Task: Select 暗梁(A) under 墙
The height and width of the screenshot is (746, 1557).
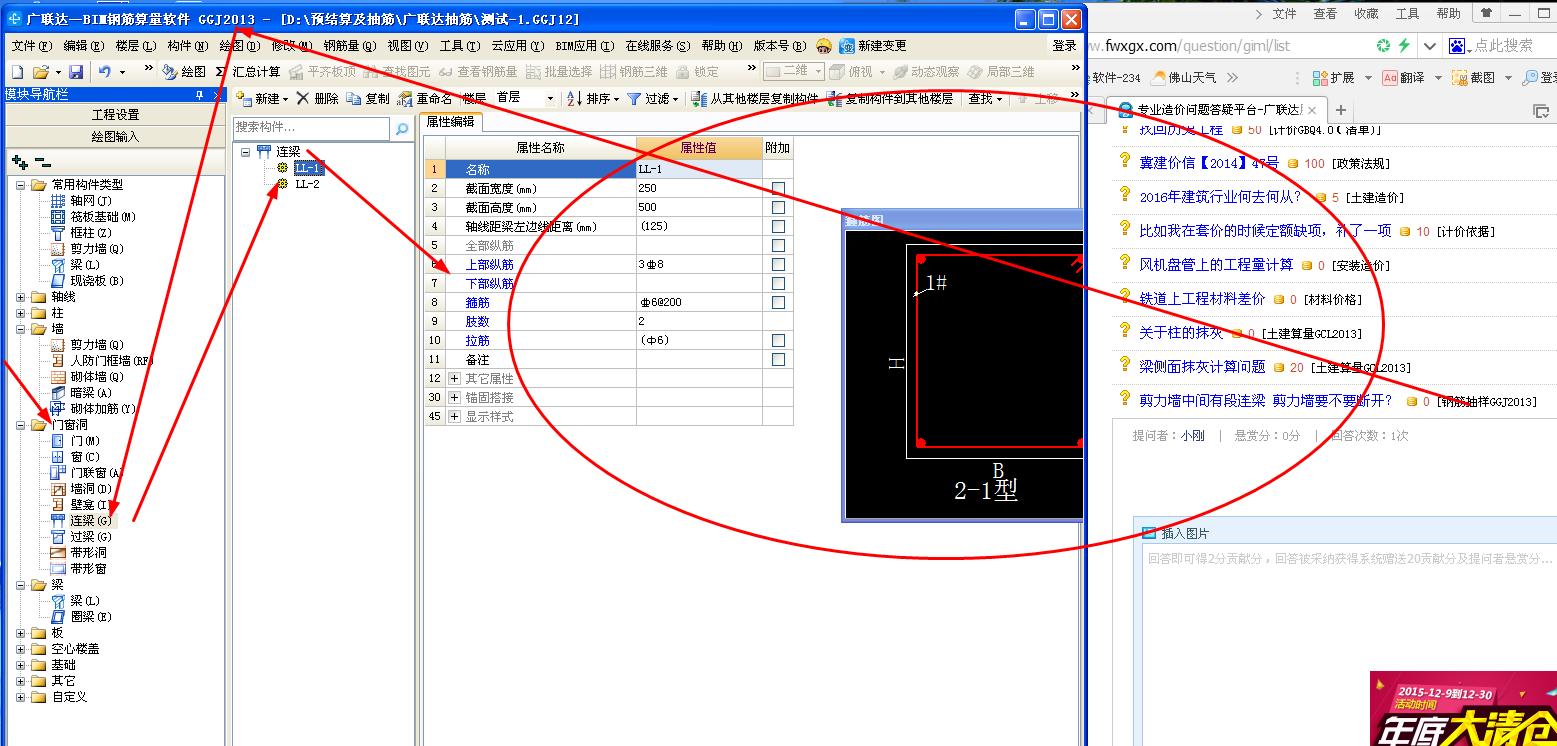Action: click(x=81, y=393)
